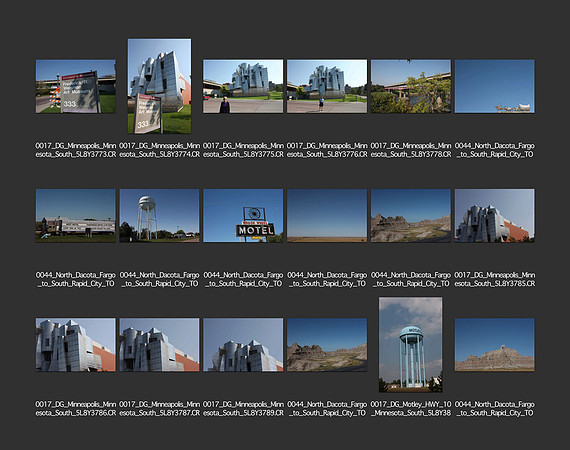The width and height of the screenshot is (570, 450).
Task: Click filename ending South_5L8Y3773.CR
Action: pyautogui.click(x=76, y=150)
